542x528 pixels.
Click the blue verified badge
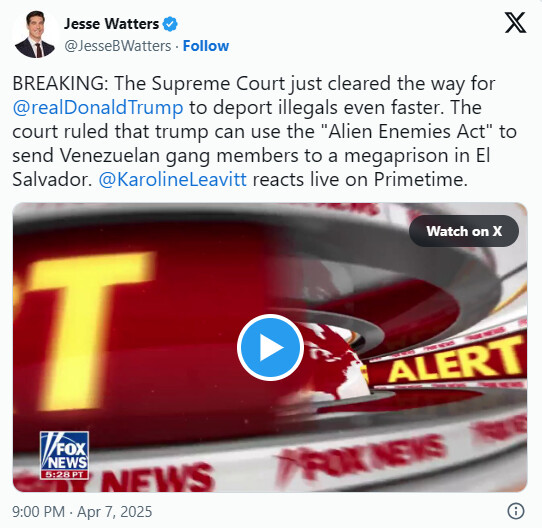pos(170,24)
